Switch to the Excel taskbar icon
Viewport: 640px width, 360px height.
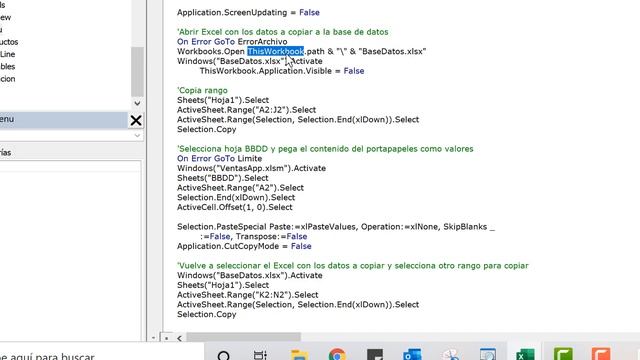point(525,354)
